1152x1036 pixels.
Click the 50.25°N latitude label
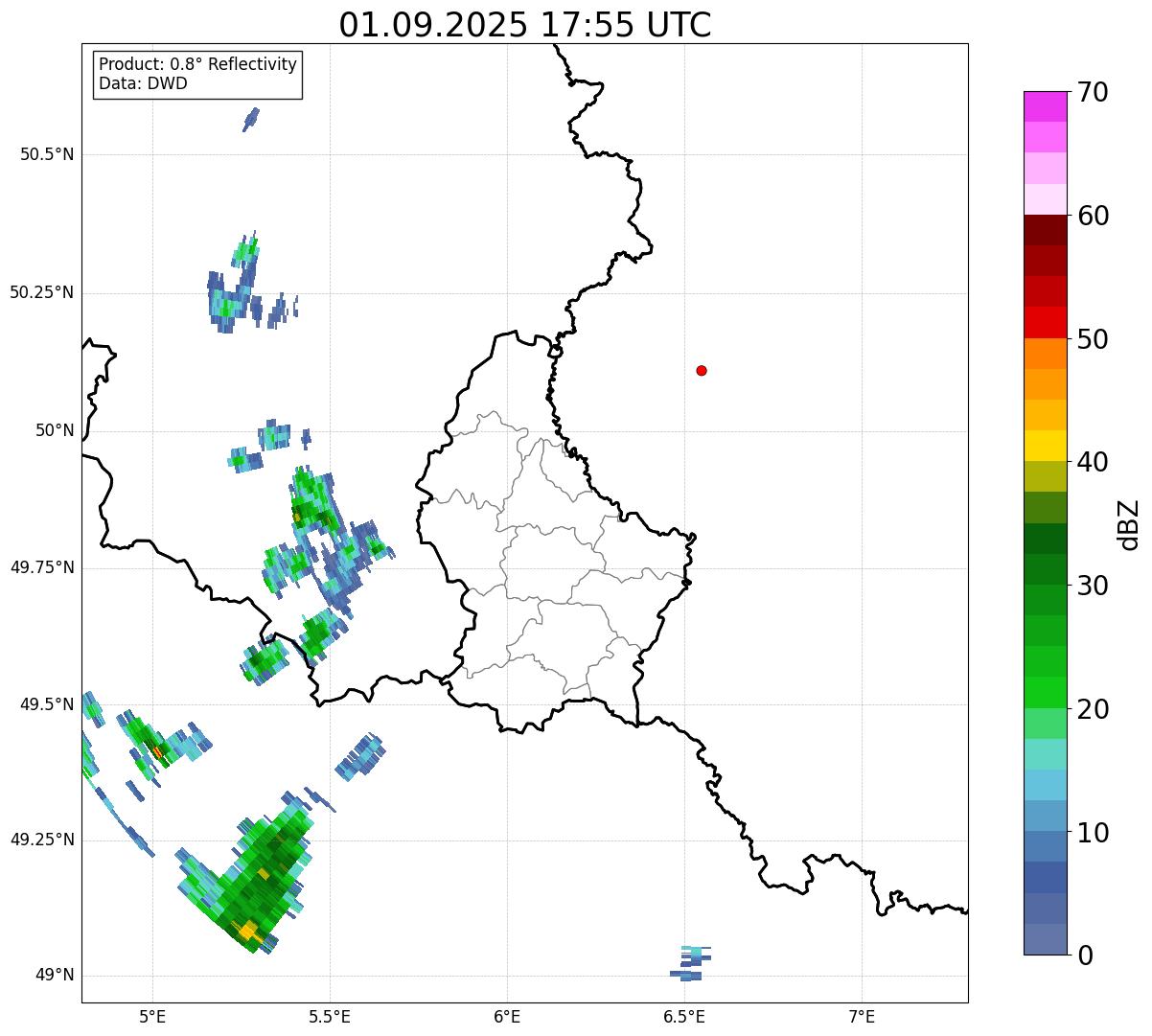pos(41,292)
